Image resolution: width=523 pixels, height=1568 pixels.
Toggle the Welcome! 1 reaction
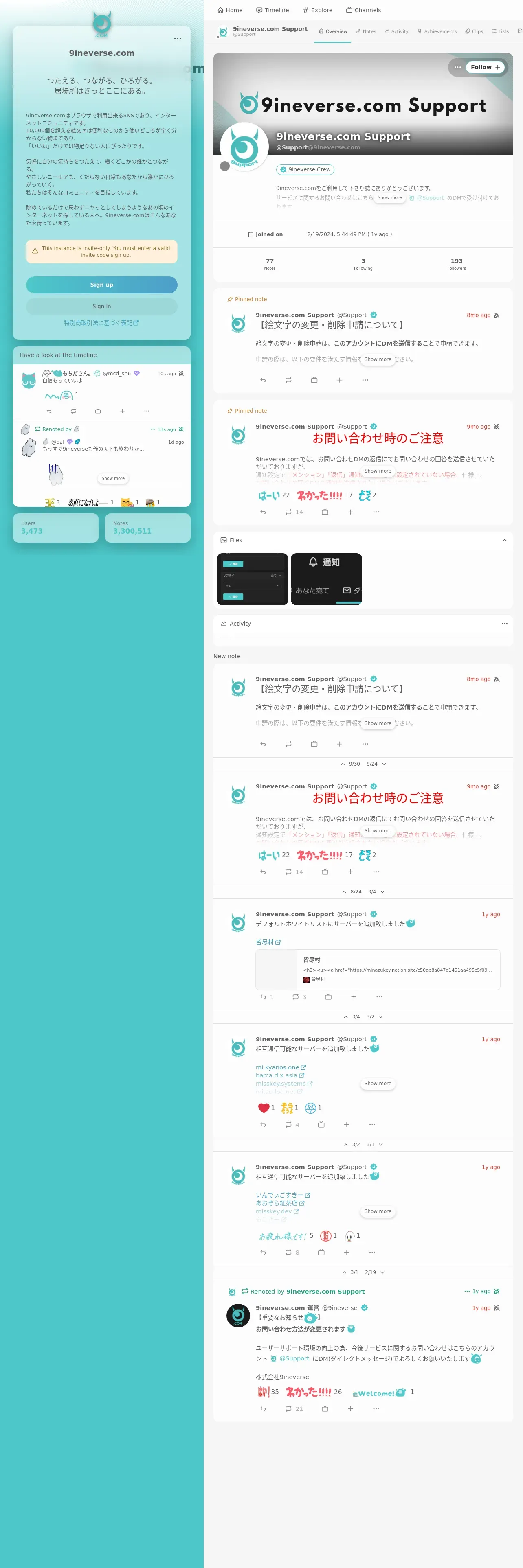pyautogui.click(x=384, y=1392)
